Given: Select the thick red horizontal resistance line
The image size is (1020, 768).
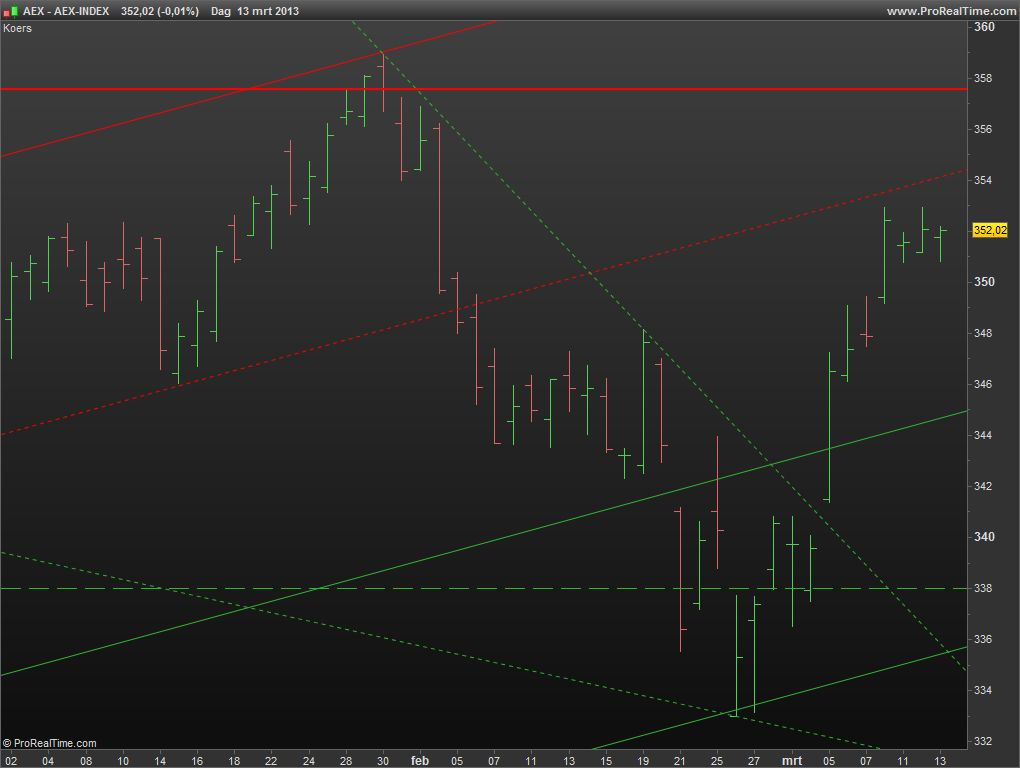Looking at the screenshot, I should [x=600, y=89].
